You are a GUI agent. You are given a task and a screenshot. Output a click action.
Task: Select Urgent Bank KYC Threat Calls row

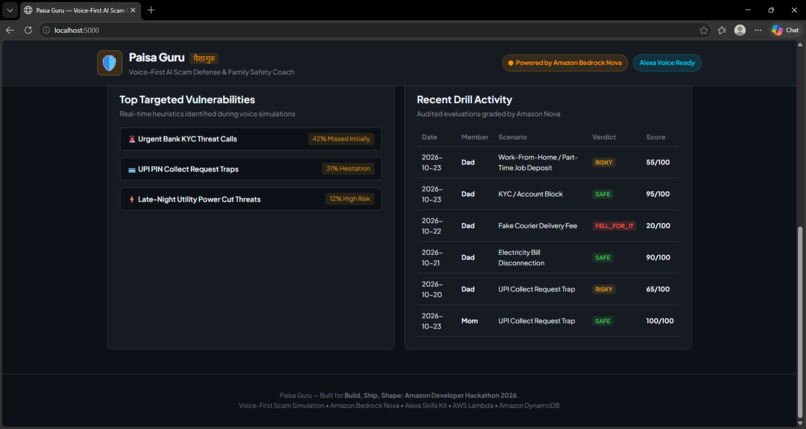251,139
